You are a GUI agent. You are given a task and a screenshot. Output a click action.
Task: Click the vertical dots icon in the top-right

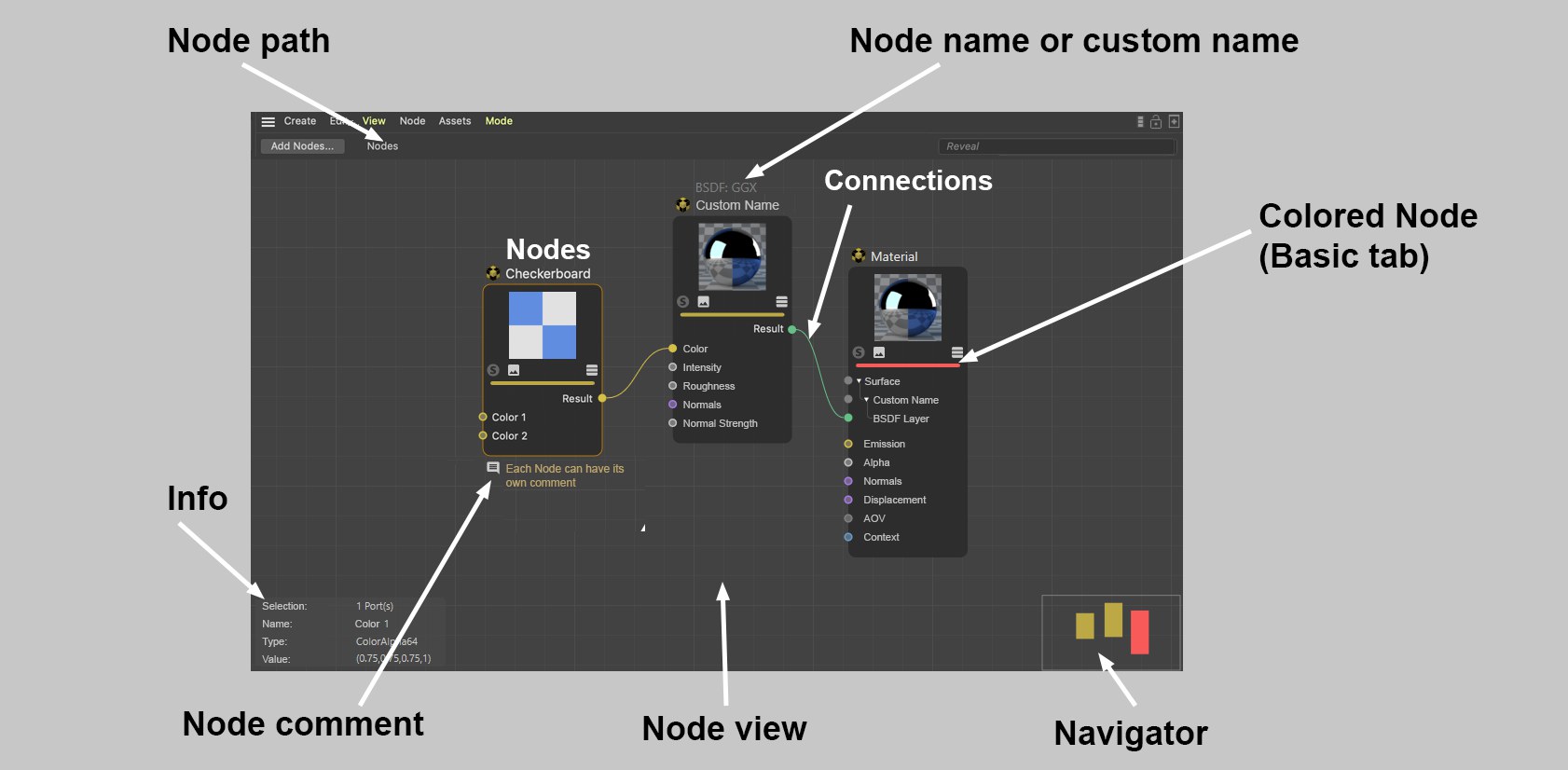[1140, 121]
